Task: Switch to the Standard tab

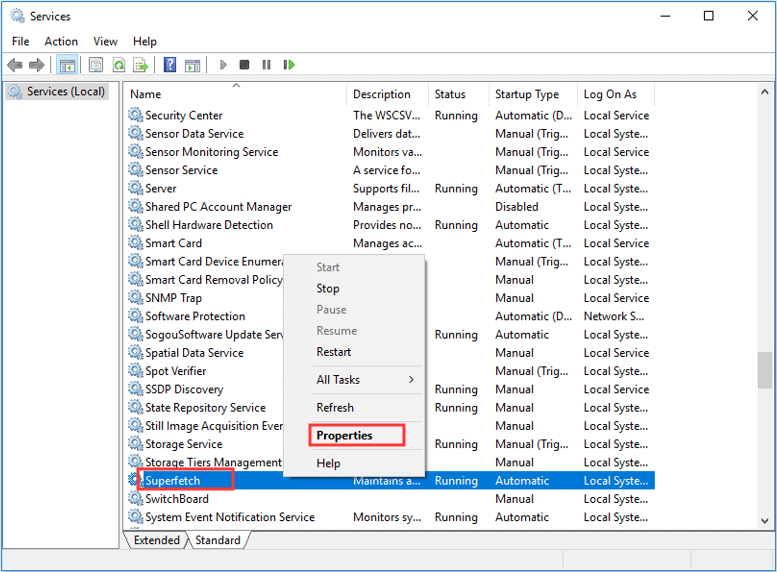Action: pyautogui.click(x=218, y=540)
